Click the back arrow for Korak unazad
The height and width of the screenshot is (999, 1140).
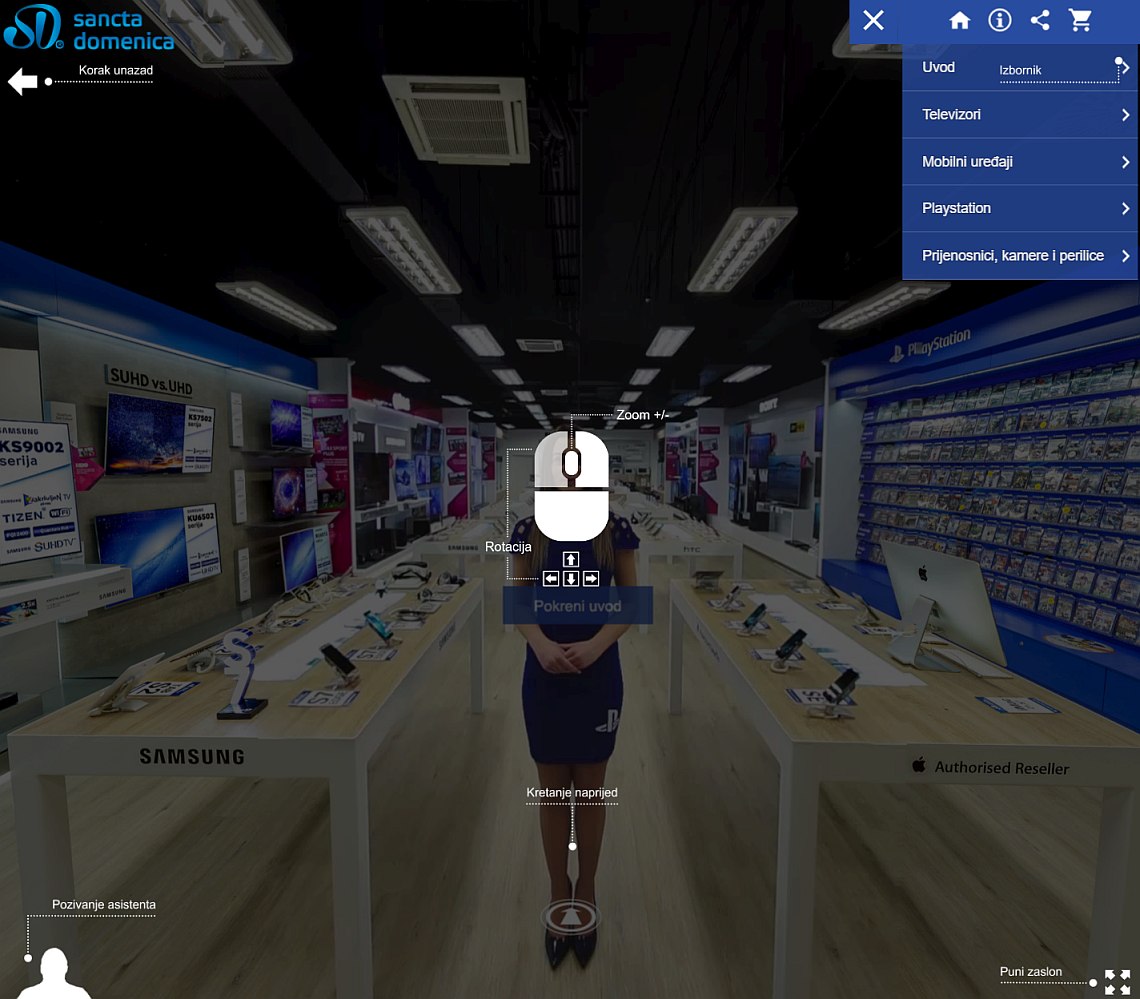point(23,81)
